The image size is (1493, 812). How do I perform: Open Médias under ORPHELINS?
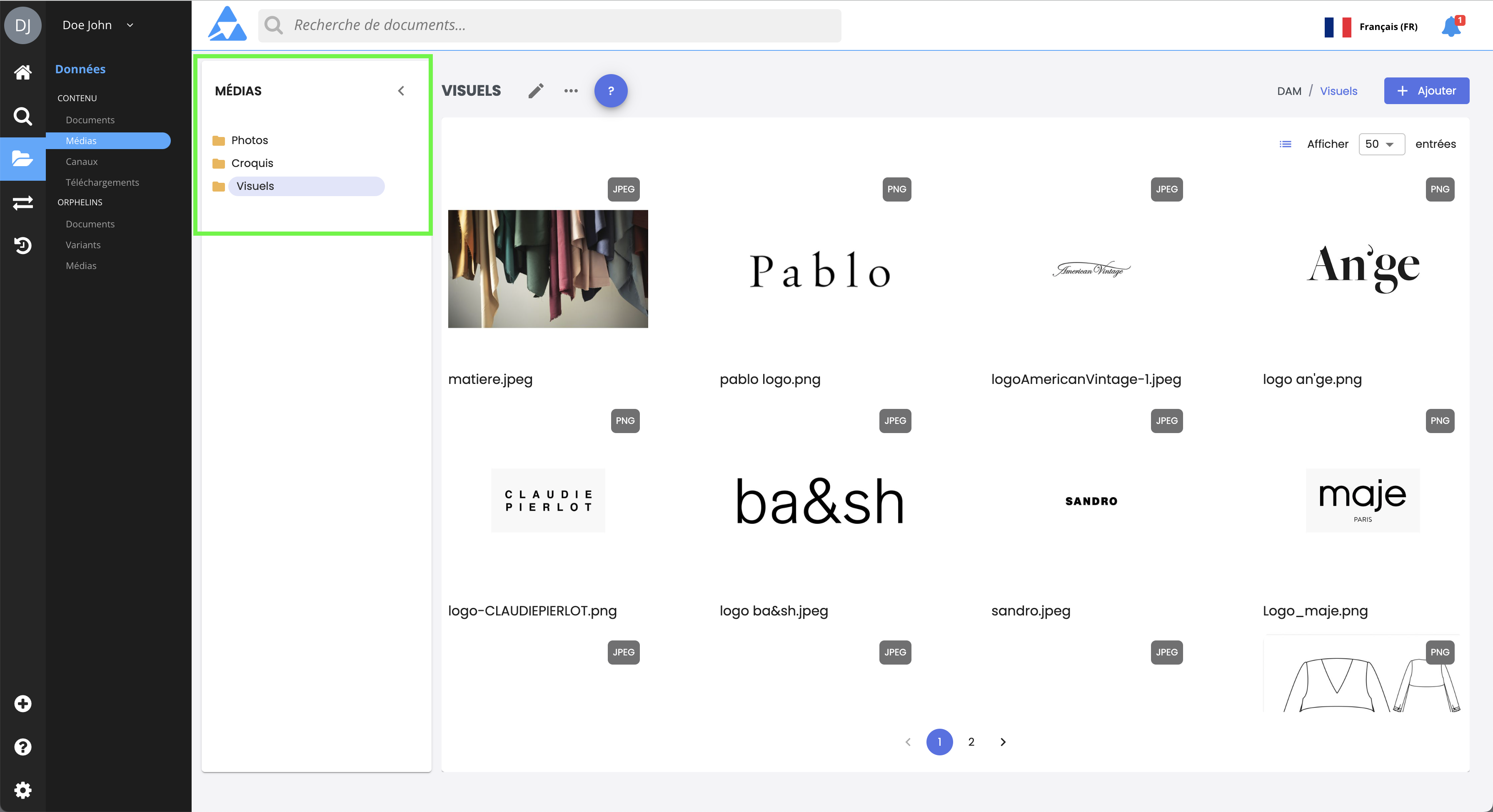point(81,266)
